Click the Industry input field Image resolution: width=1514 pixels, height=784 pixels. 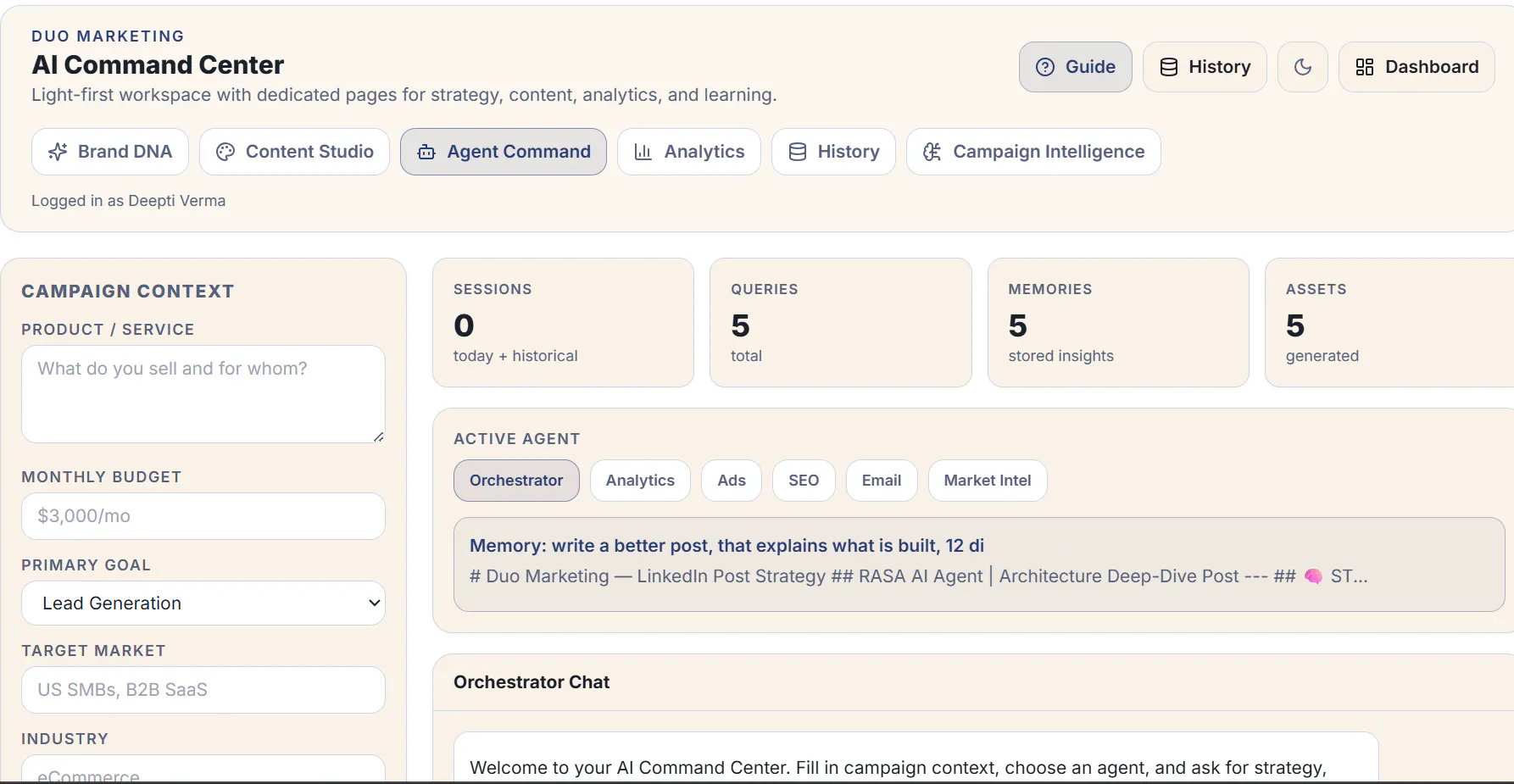[203, 770]
